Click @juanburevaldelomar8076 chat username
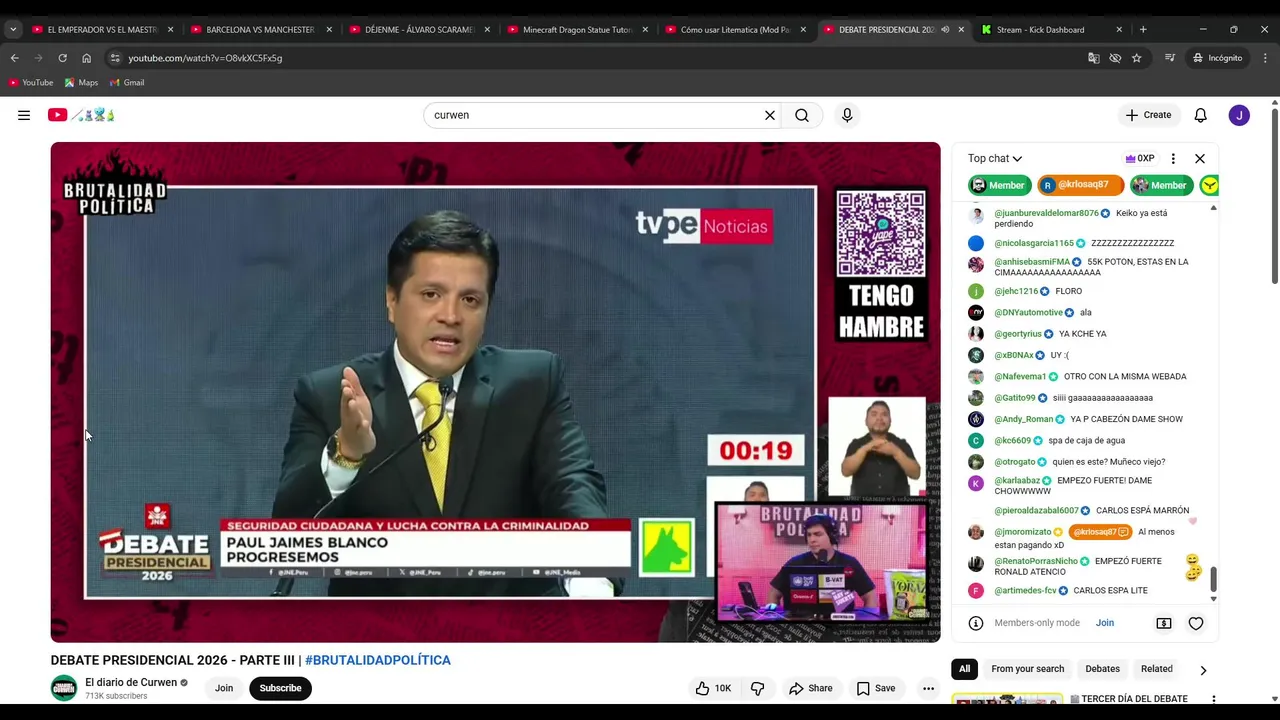1280x720 pixels. point(1046,213)
